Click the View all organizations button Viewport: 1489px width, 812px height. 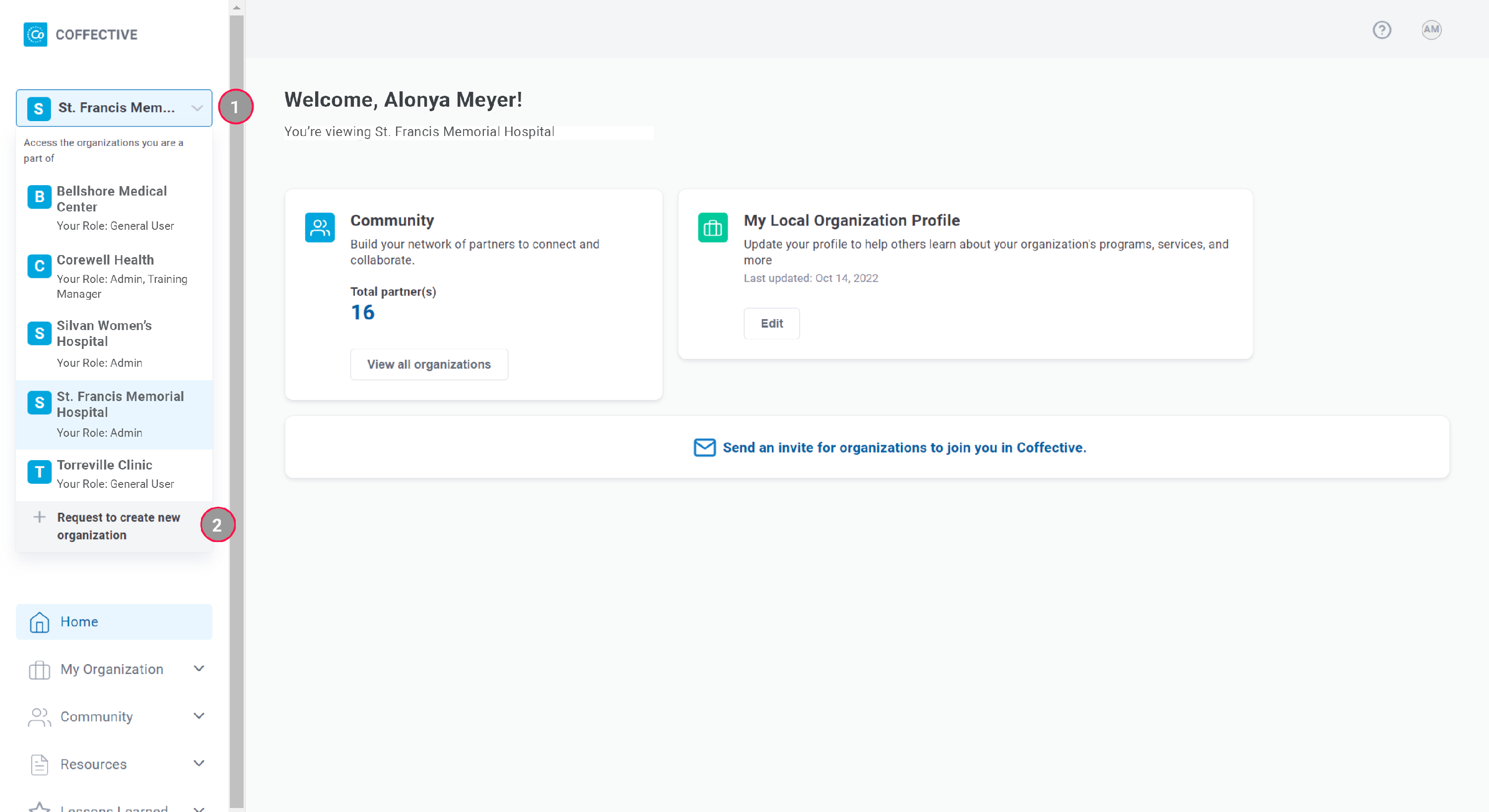[x=429, y=364]
